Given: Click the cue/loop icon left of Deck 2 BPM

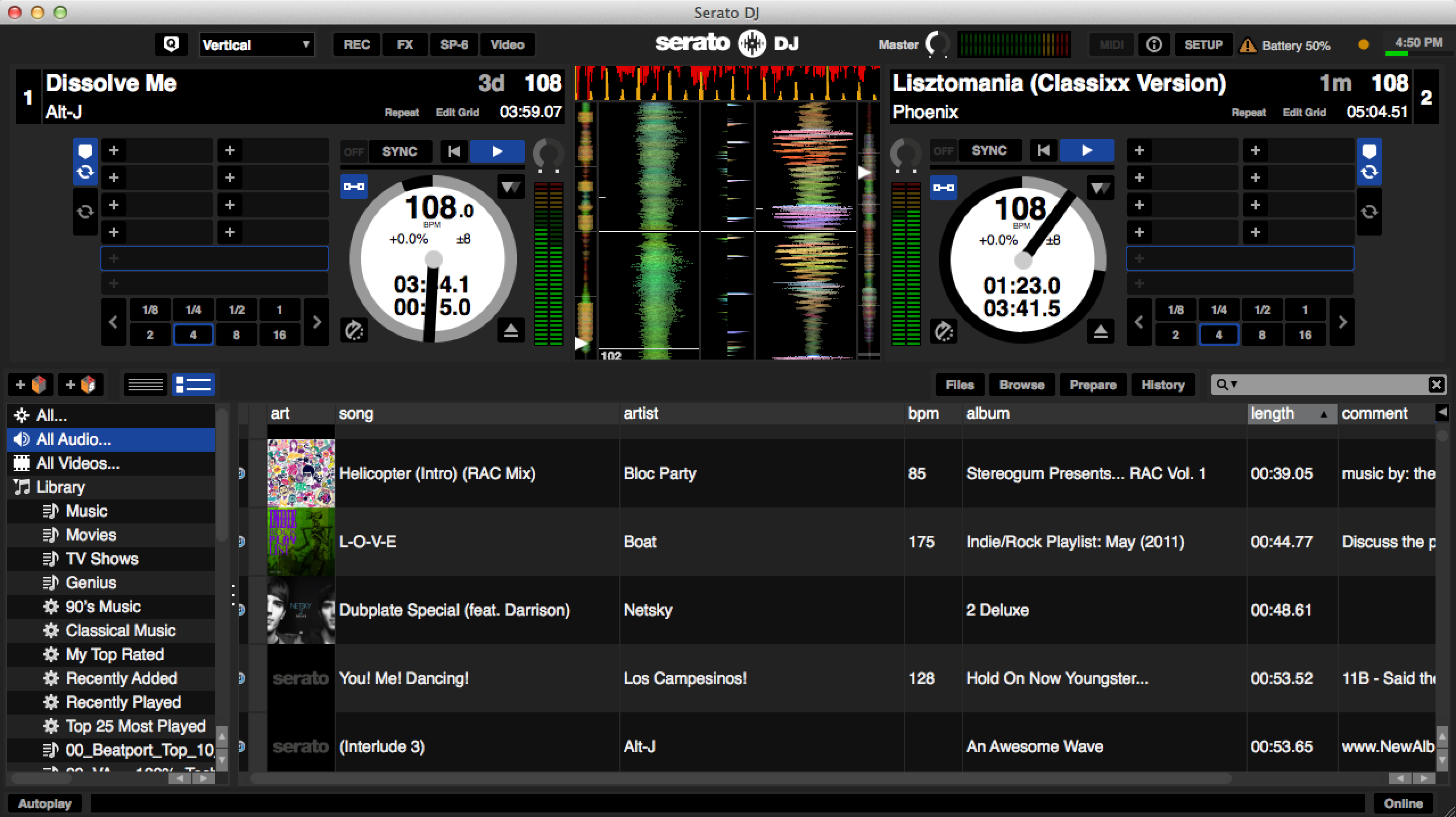Looking at the screenshot, I should (x=945, y=188).
